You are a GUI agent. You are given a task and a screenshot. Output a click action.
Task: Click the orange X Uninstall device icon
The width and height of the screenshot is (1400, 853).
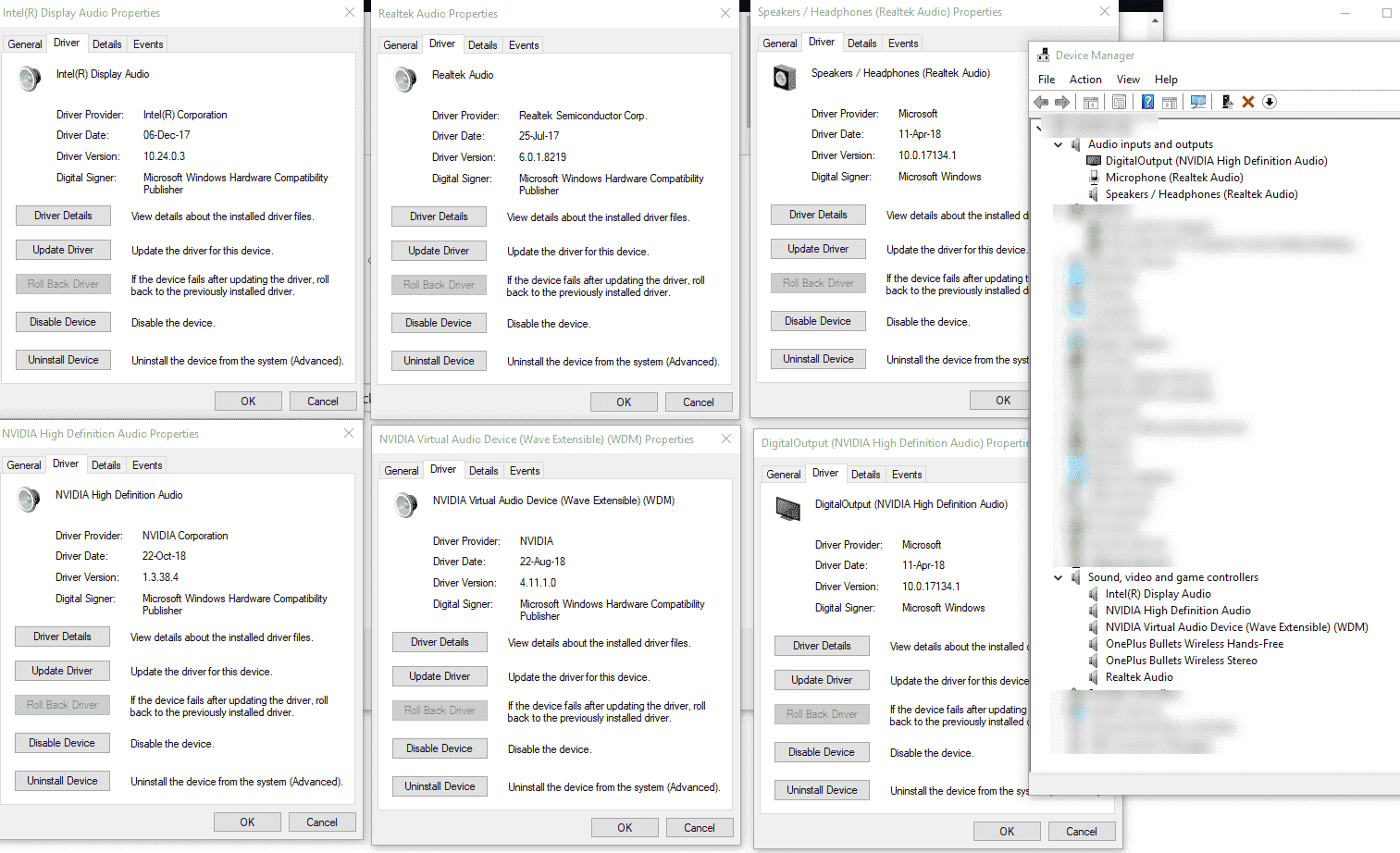pyautogui.click(x=1248, y=102)
